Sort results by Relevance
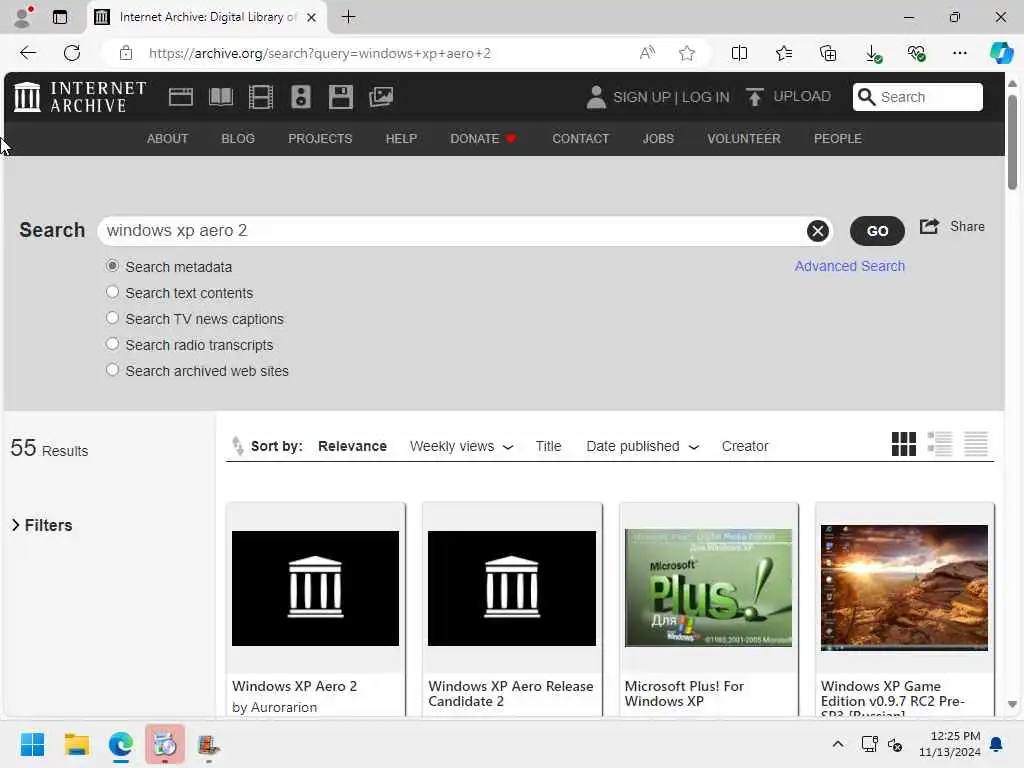Image resolution: width=1024 pixels, height=768 pixels. [352, 446]
